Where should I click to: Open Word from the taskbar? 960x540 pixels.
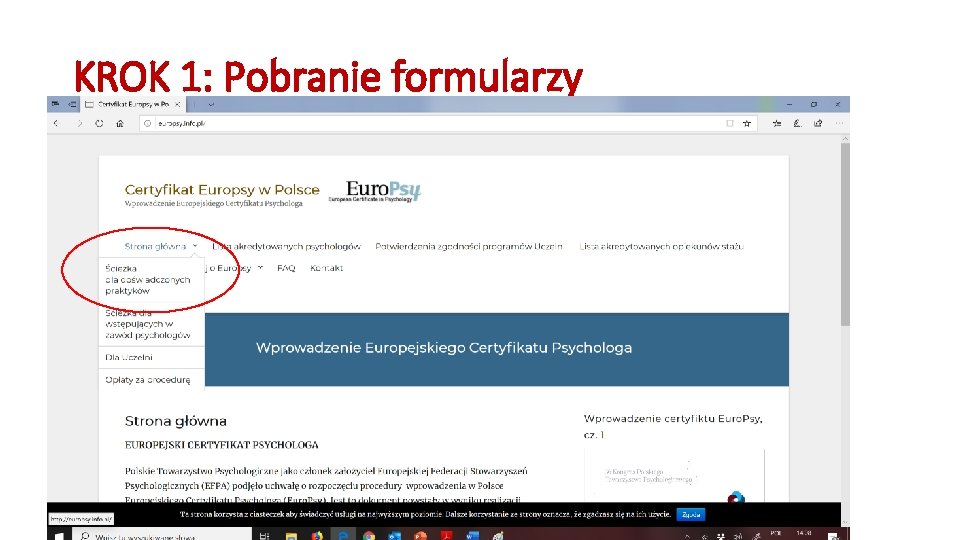(x=472, y=536)
